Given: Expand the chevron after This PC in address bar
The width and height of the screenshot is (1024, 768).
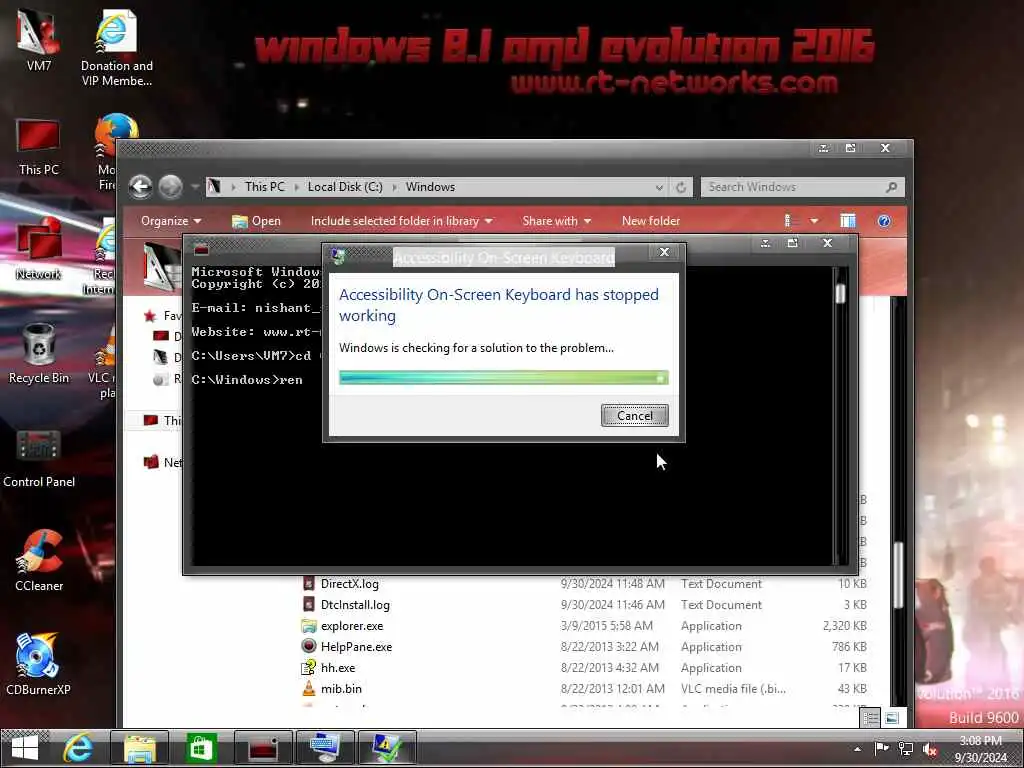Looking at the screenshot, I should [x=296, y=187].
